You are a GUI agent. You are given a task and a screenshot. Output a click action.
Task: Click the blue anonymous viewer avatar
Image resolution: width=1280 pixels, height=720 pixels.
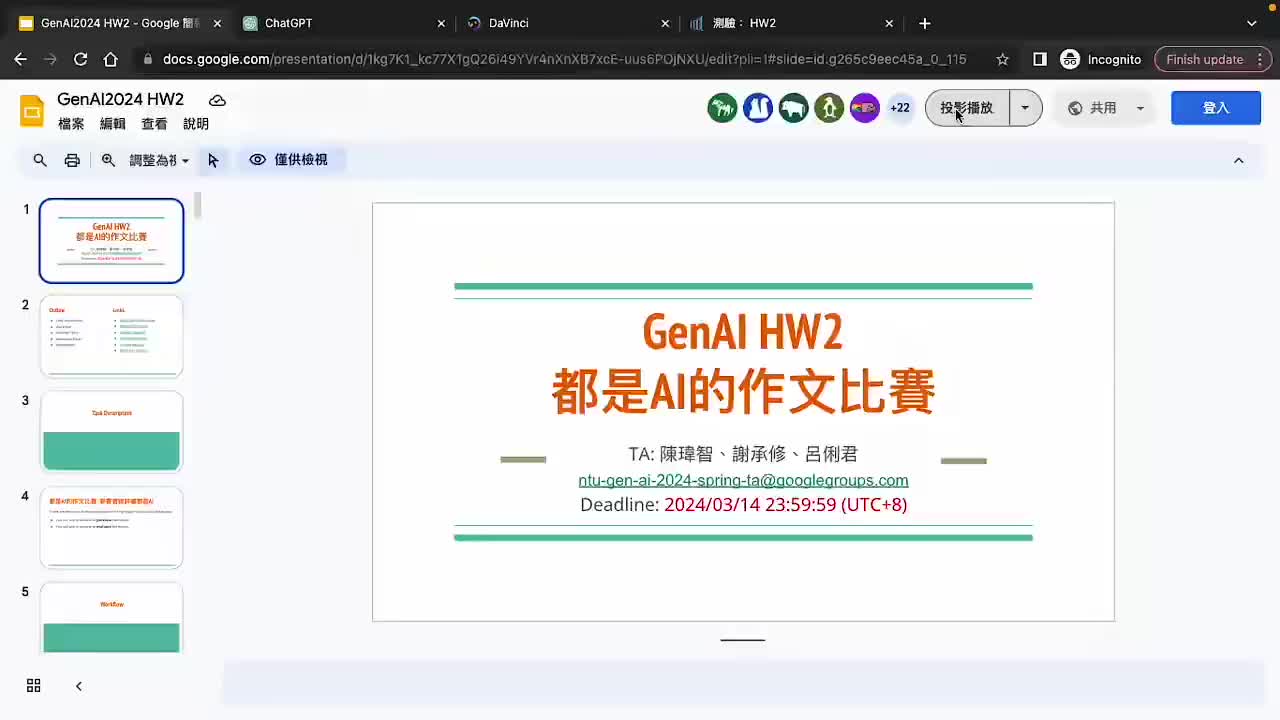(x=758, y=108)
